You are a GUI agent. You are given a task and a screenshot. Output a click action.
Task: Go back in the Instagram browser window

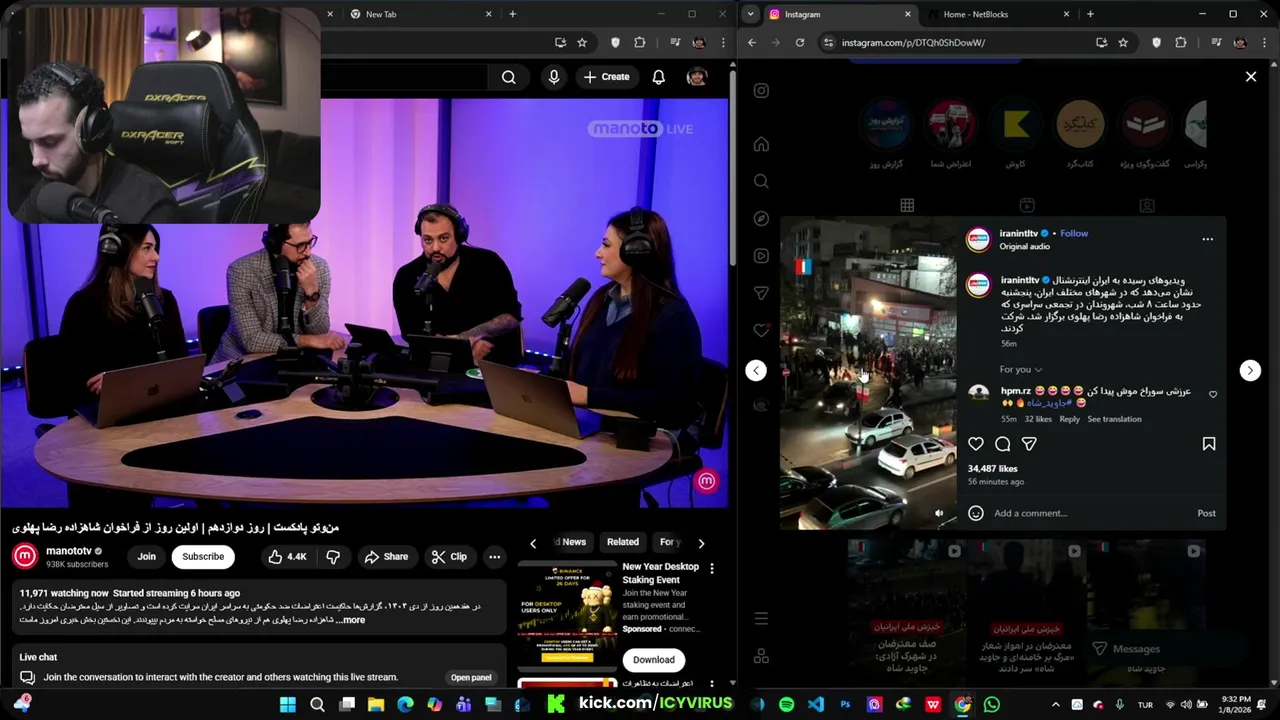coord(750,42)
